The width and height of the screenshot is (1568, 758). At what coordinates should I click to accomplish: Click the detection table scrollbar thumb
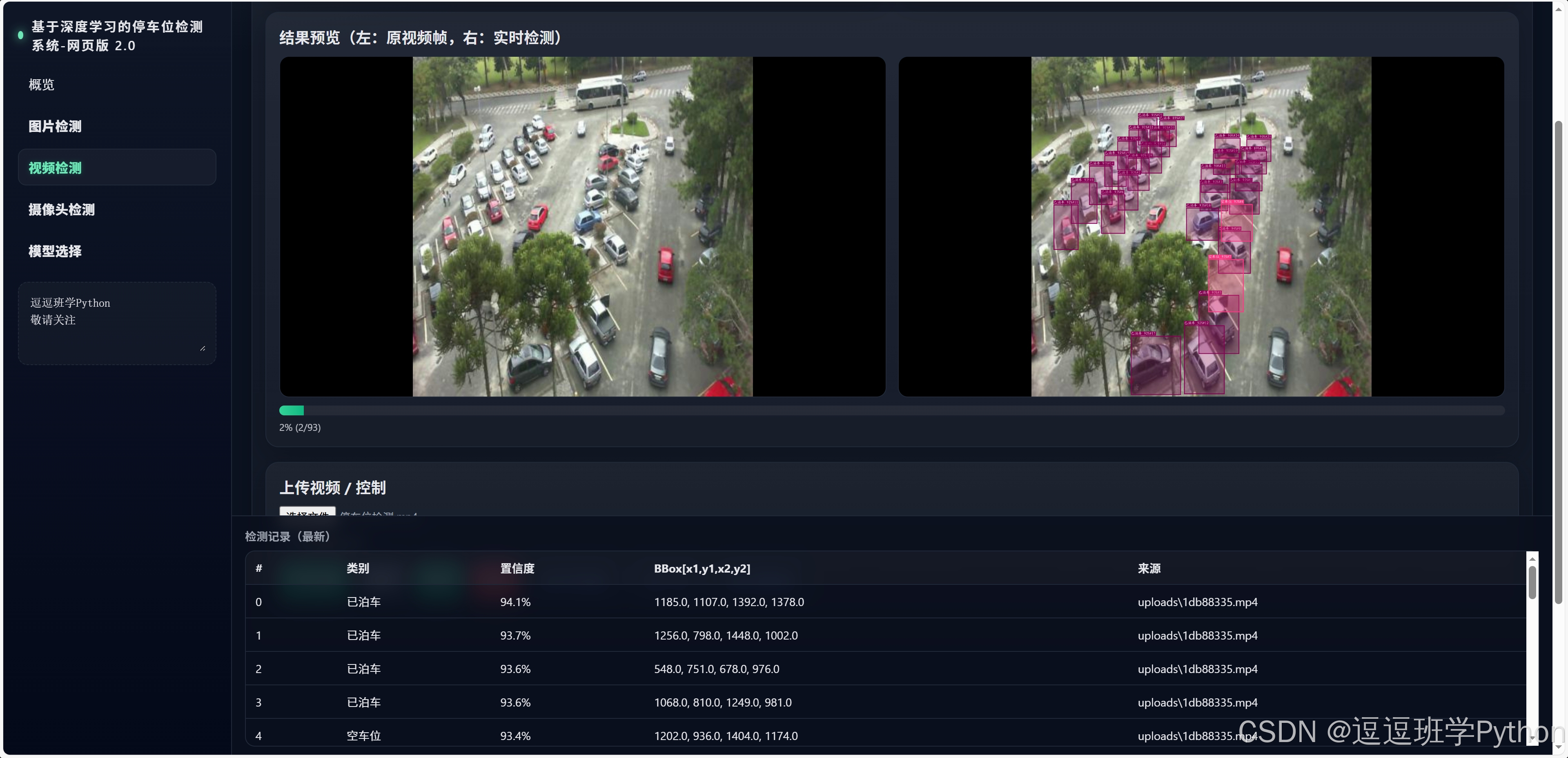coord(1532,582)
